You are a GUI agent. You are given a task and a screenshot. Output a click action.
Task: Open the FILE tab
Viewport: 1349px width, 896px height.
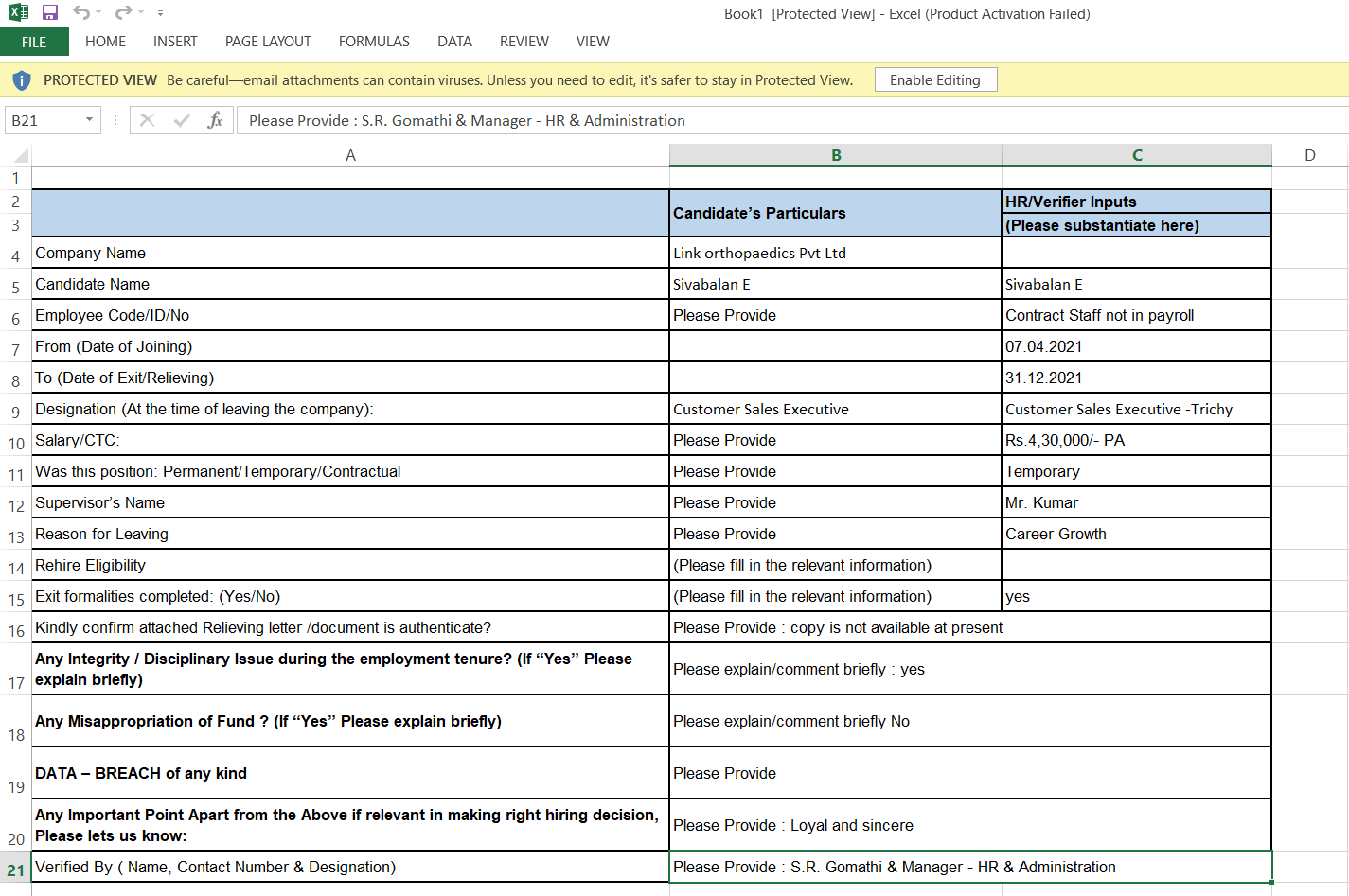click(34, 42)
